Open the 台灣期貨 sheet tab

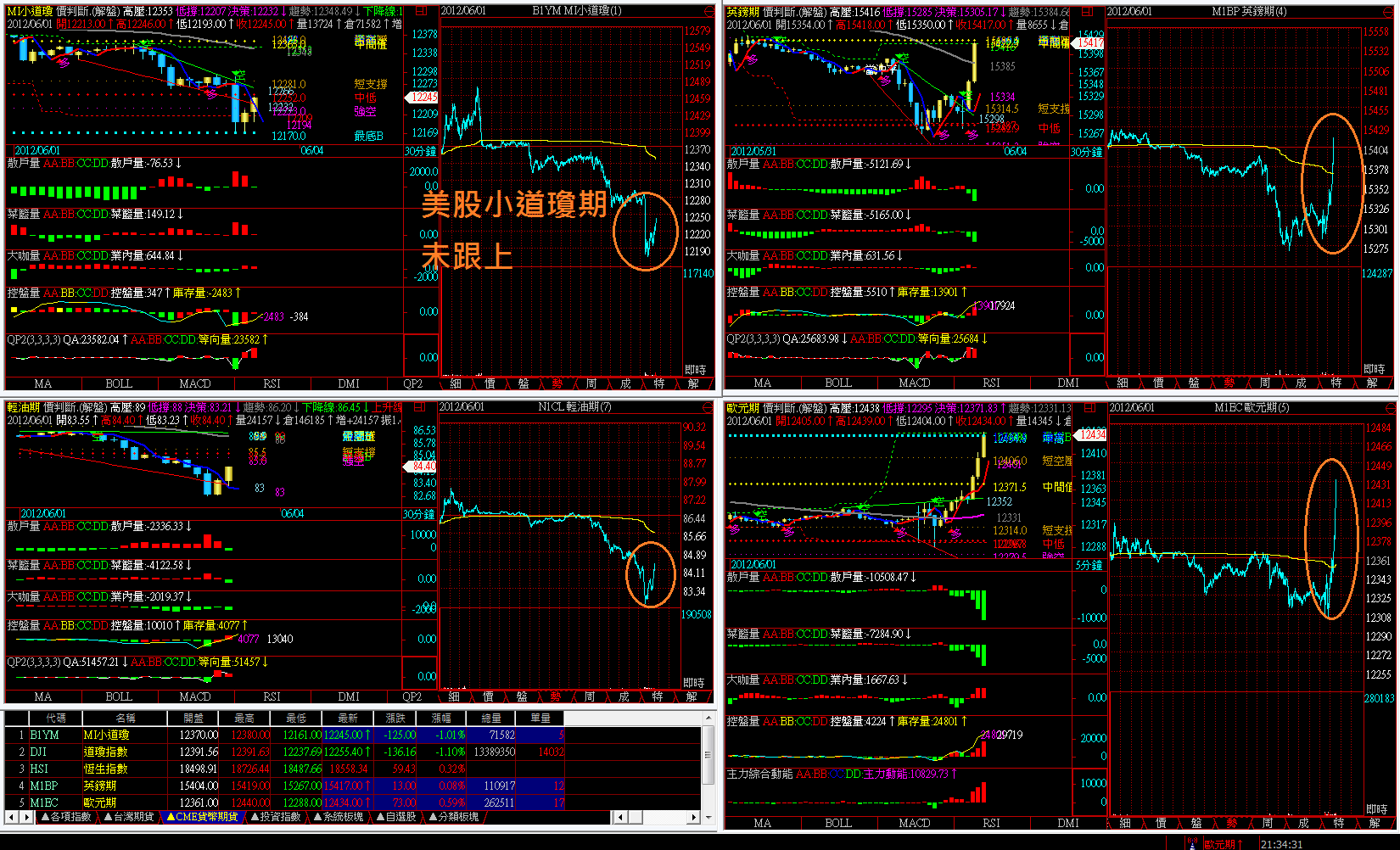pos(129,817)
